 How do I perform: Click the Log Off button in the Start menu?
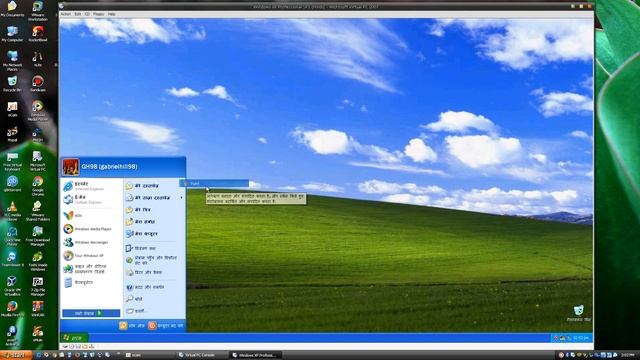[132, 326]
